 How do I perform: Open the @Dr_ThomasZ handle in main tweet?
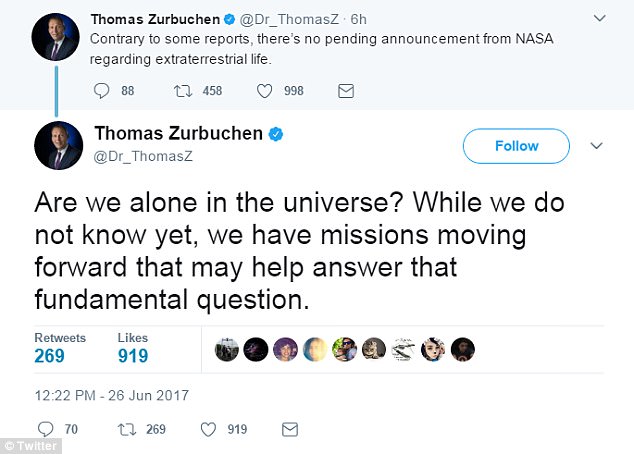tap(143, 156)
